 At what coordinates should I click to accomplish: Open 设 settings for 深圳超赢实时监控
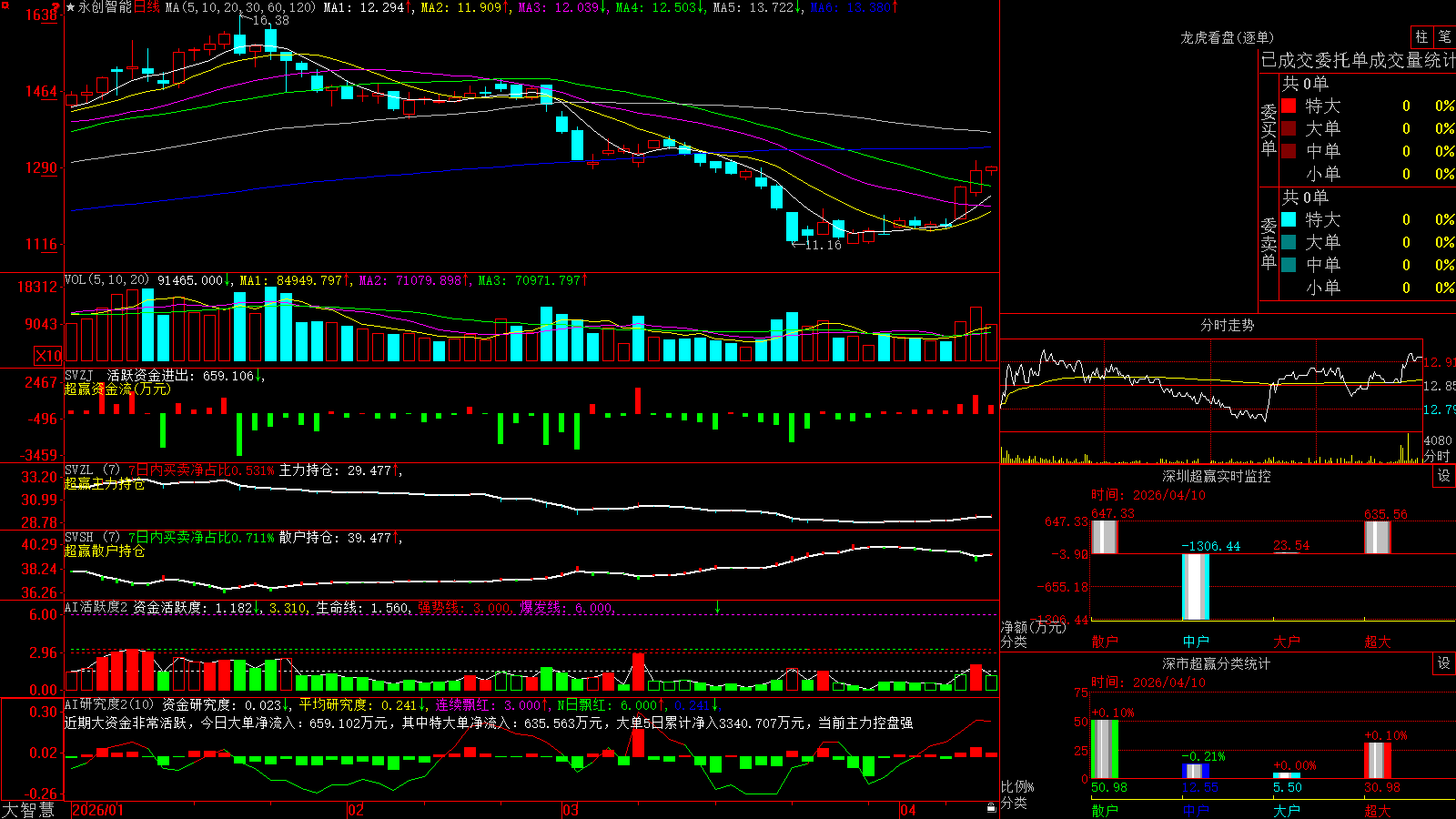[1444, 476]
